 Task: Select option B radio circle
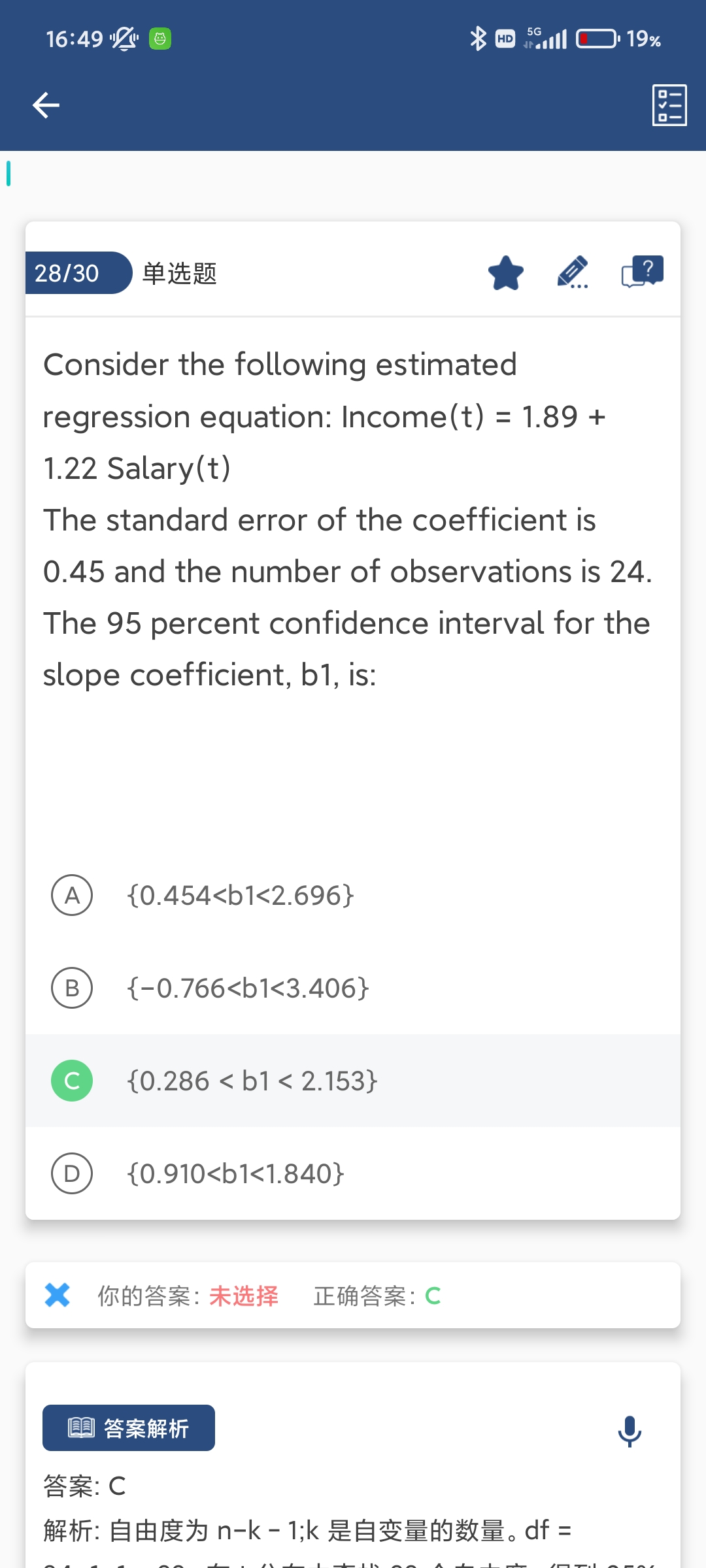pos(72,988)
